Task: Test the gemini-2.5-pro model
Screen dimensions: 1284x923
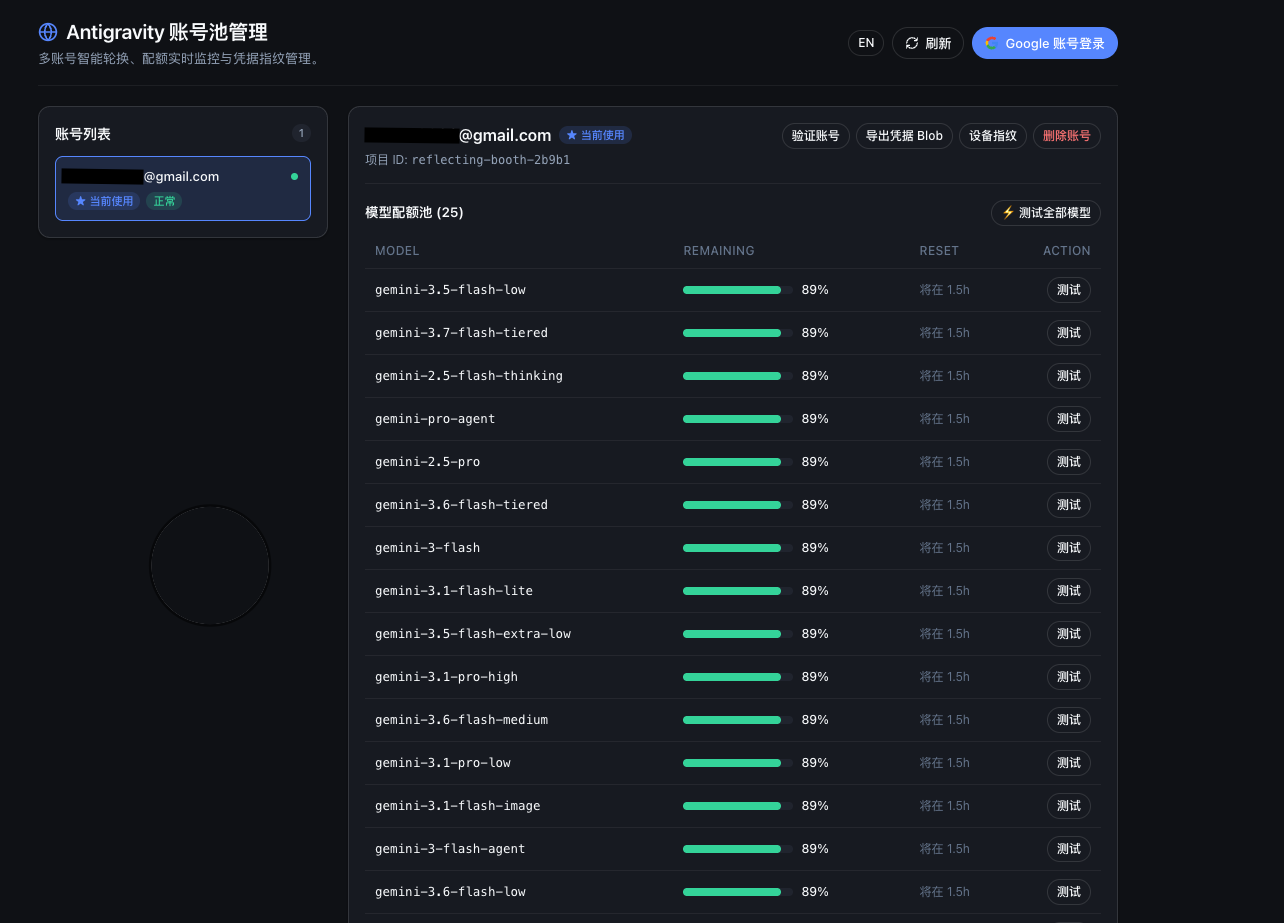Action: 1069,462
